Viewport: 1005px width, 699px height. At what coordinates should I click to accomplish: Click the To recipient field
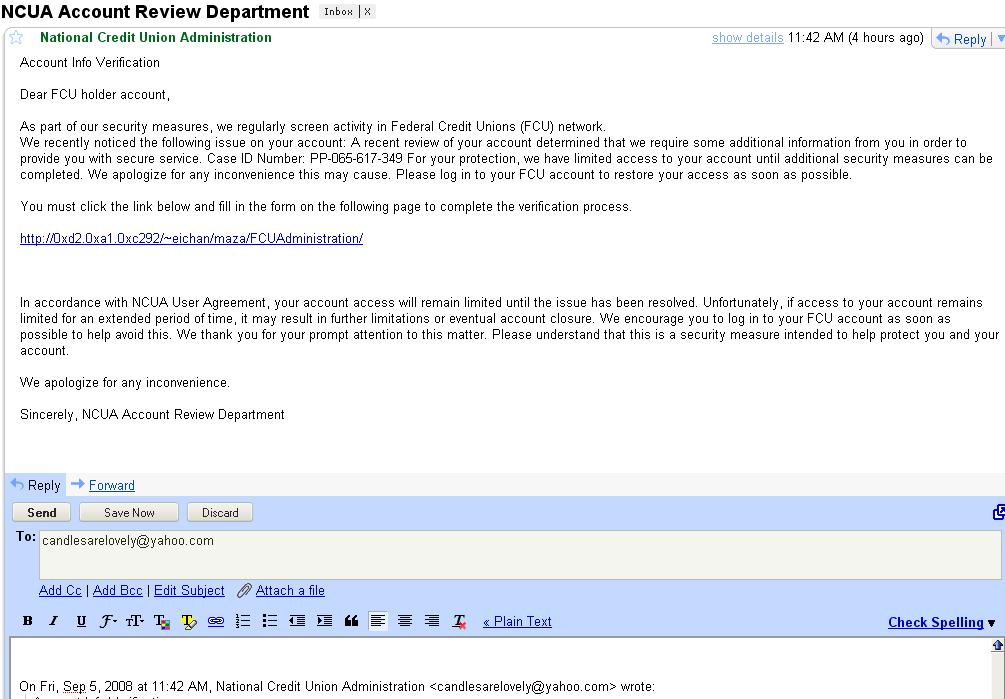(520, 555)
